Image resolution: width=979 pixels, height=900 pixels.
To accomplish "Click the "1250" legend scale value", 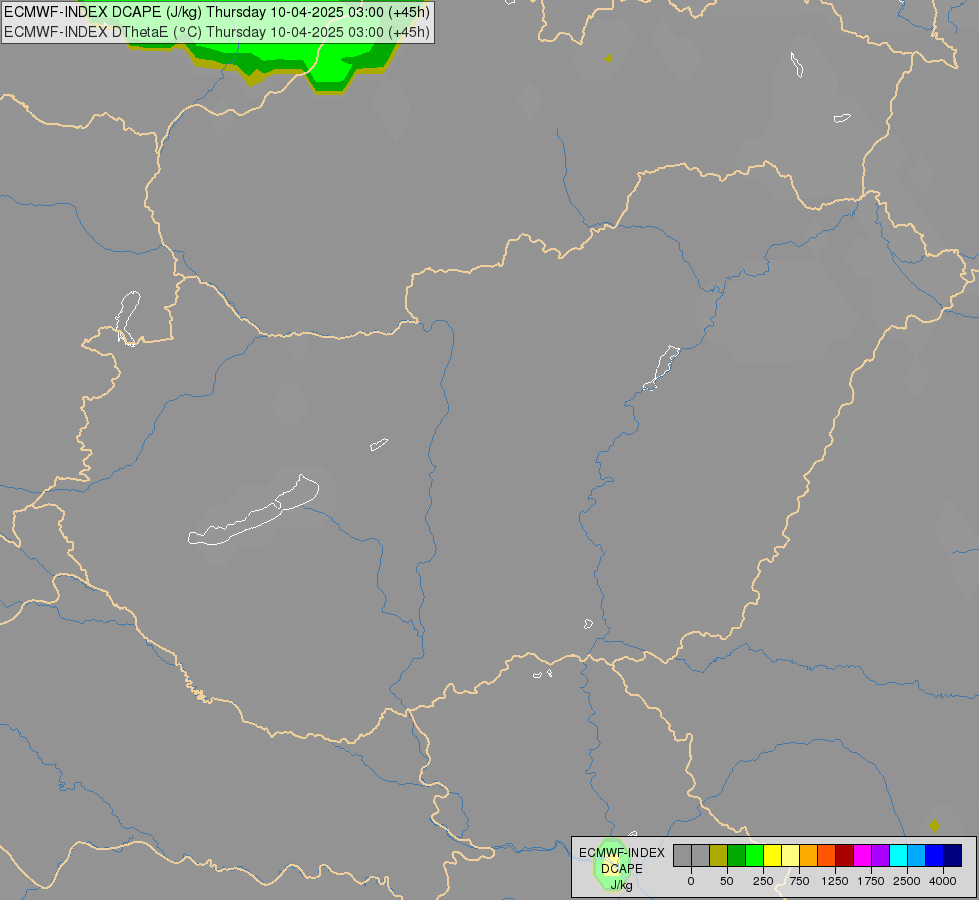I will click(x=835, y=881).
